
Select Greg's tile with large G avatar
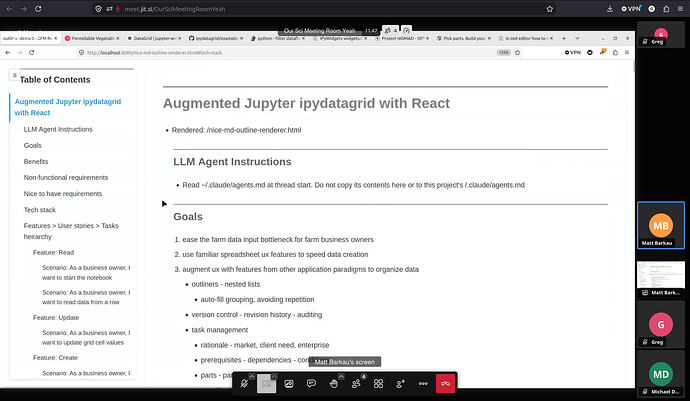[x=661, y=325]
